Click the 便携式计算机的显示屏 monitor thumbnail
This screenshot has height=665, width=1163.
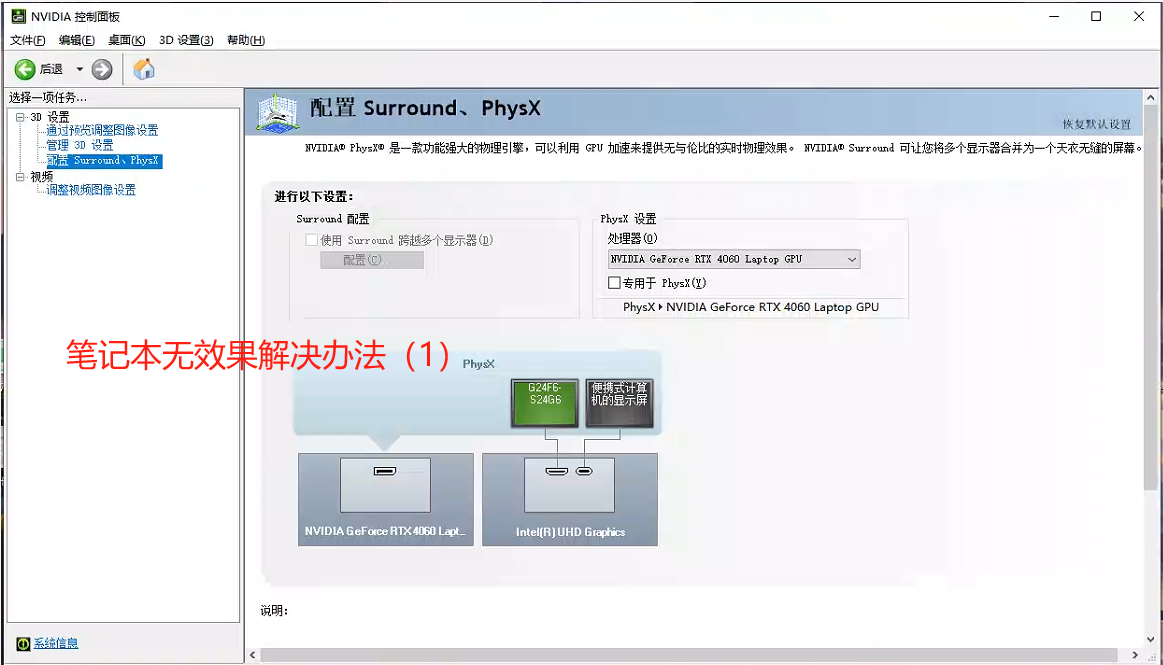tap(619, 403)
